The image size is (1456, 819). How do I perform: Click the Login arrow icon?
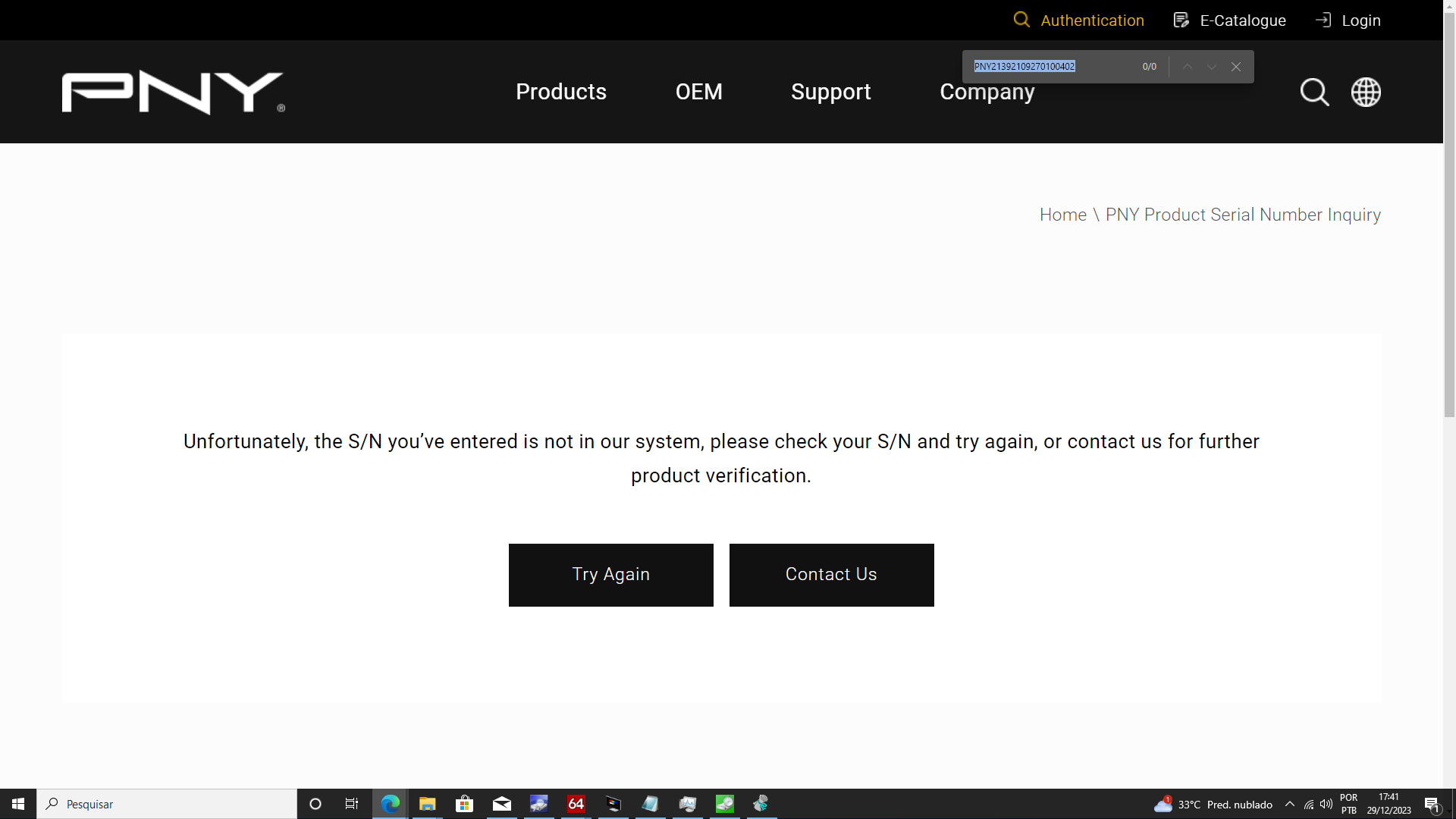(1323, 20)
